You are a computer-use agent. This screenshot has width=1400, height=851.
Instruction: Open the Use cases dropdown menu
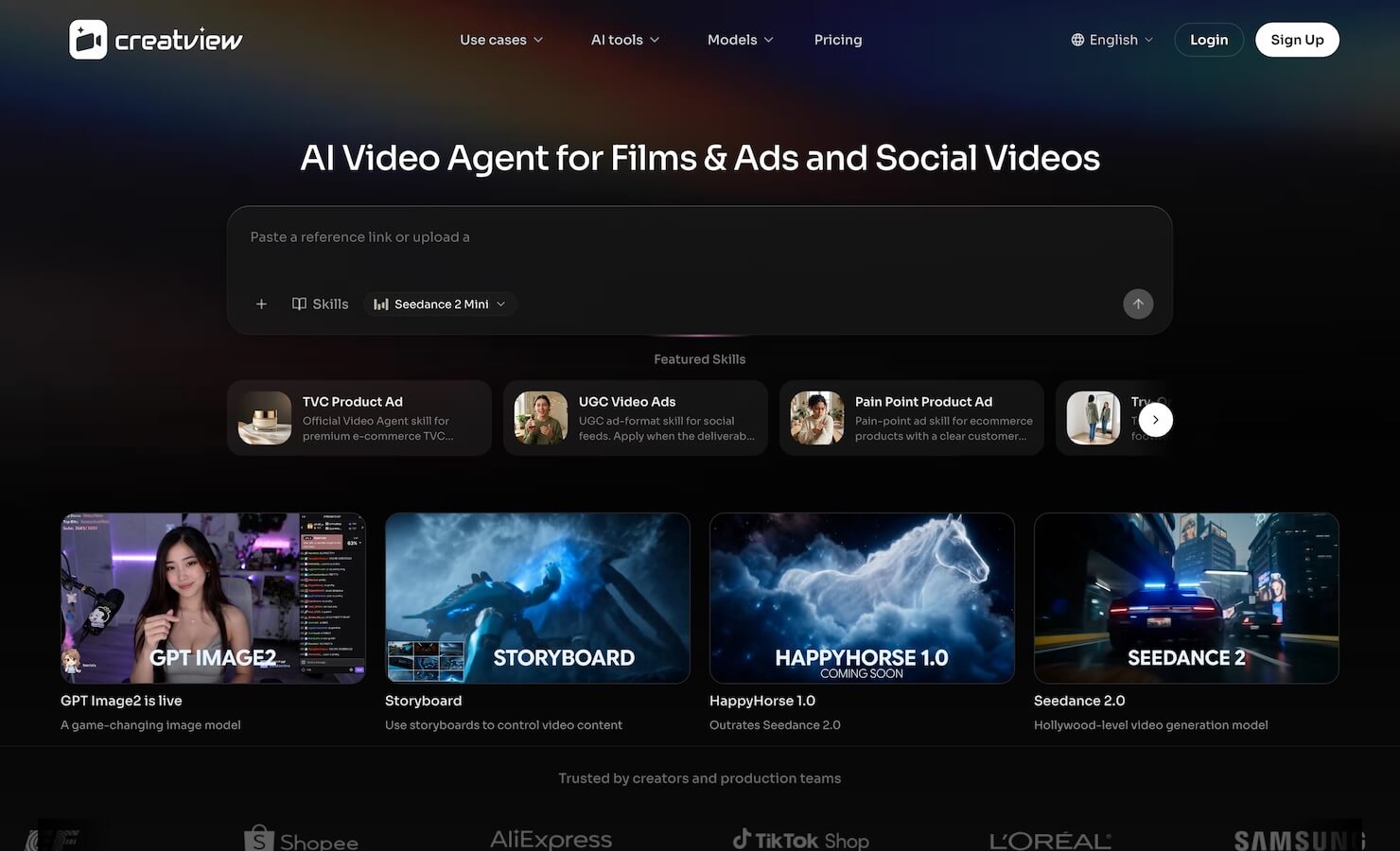[501, 40]
